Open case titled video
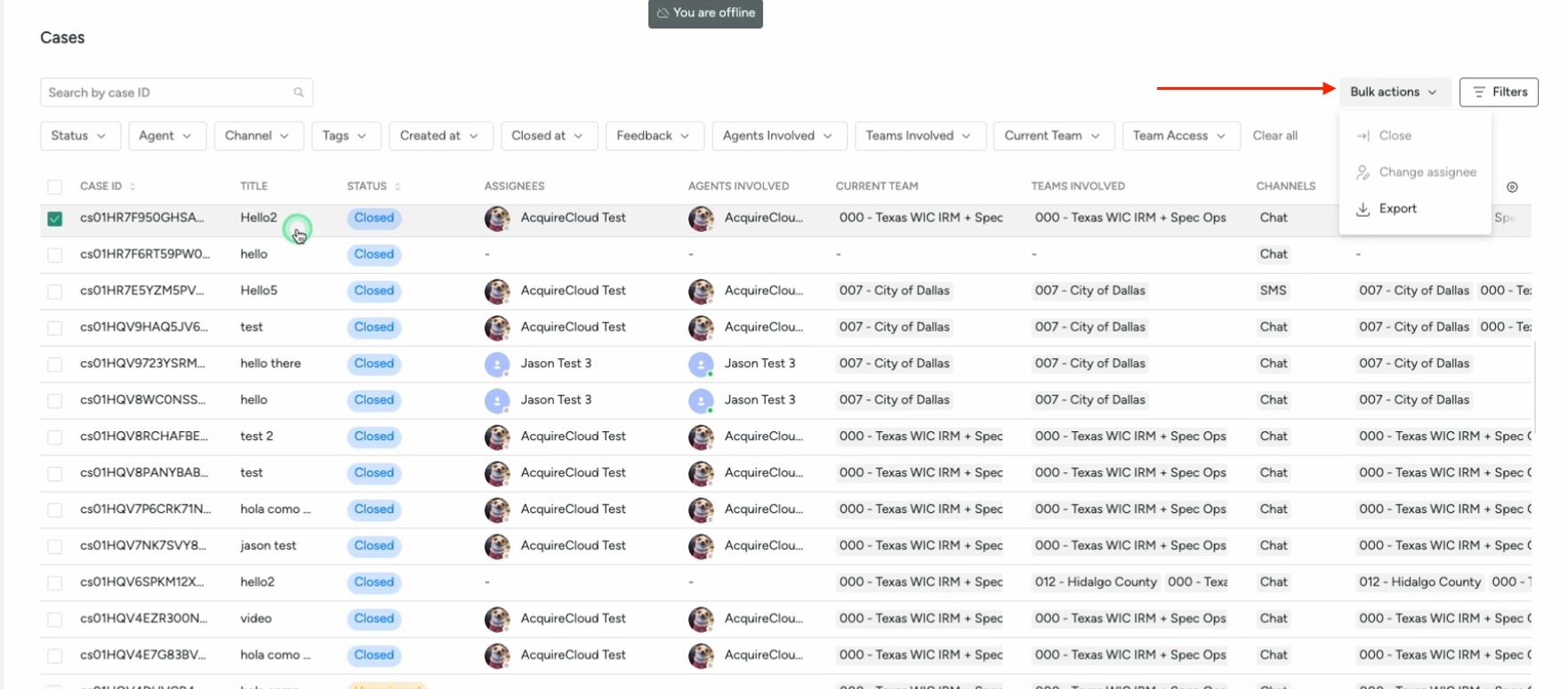 (x=256, y=619)
